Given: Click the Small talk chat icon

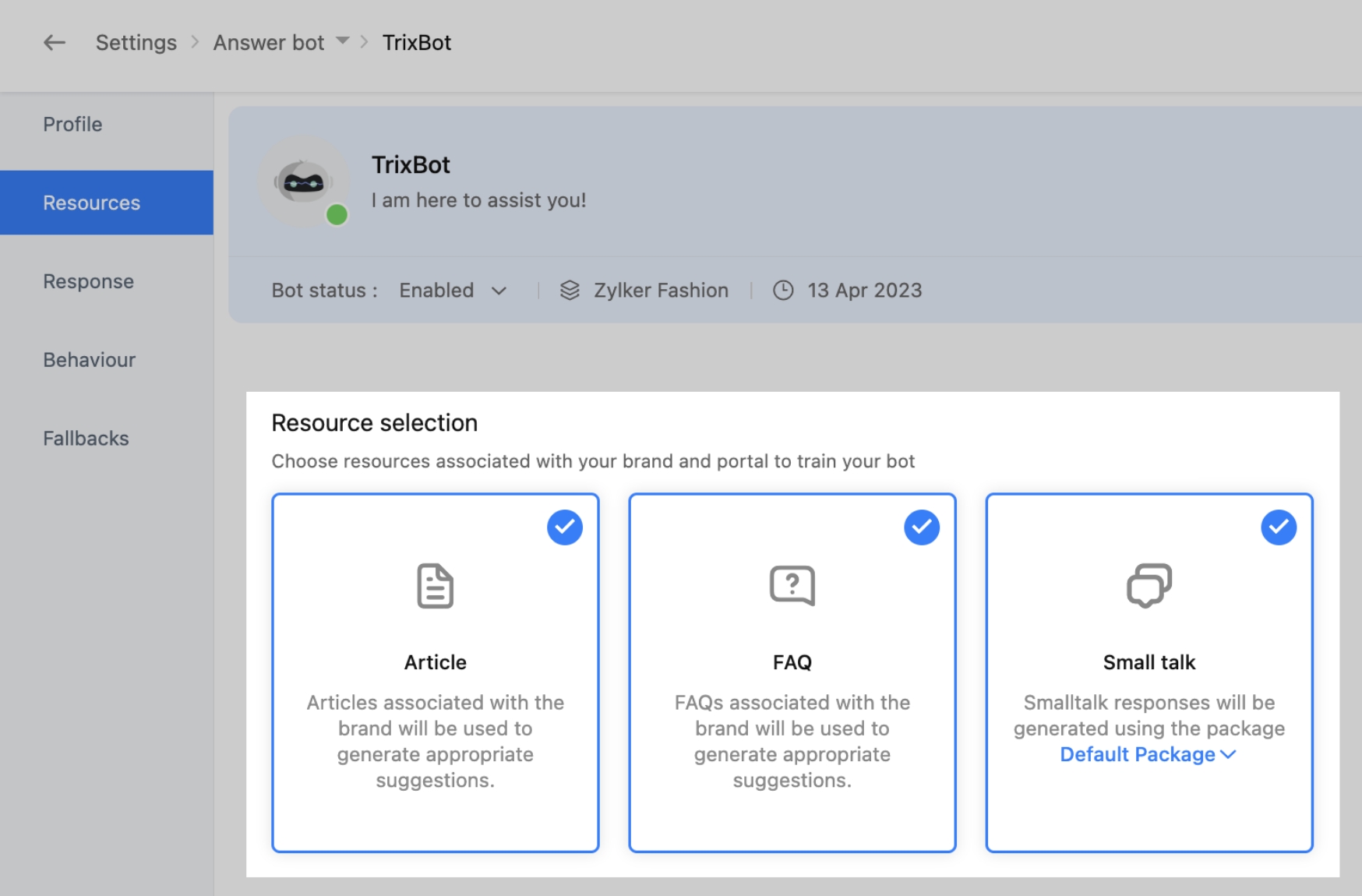Looking at the screenshot, I should 1149,586.
